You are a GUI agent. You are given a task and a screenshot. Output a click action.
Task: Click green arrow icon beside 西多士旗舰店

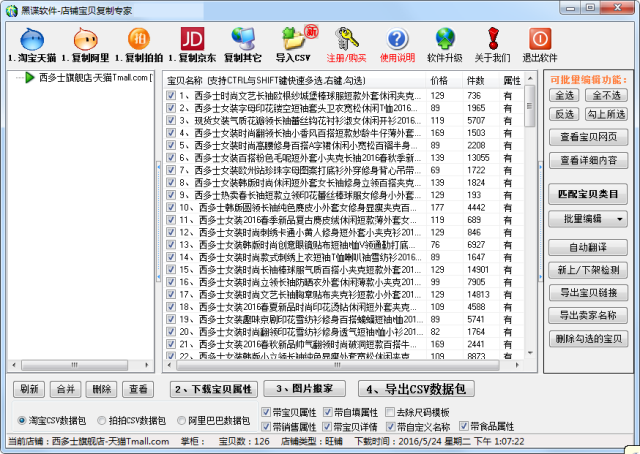point(29,78)
